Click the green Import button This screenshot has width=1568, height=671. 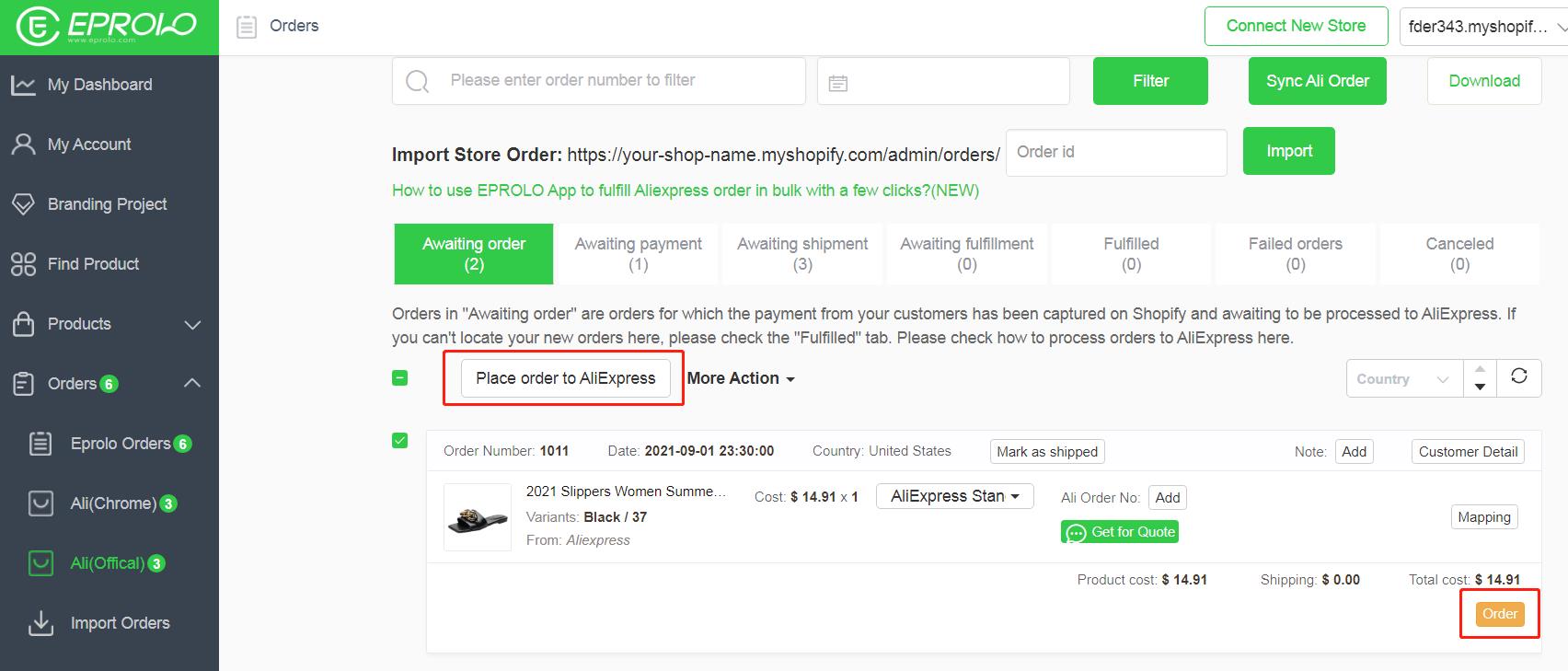pyautogui.click(x=1289, y=151)
